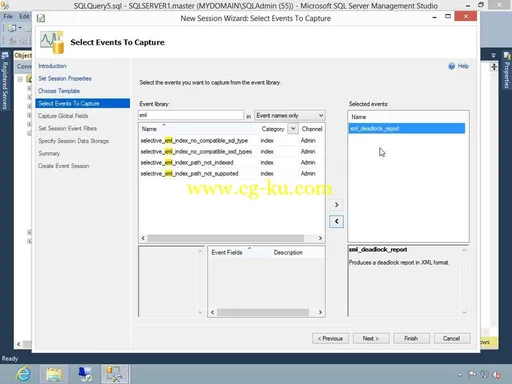Click Description column header in fields panel
The width and height of the screenshot is (512, 384).
(x=288, y=252)
